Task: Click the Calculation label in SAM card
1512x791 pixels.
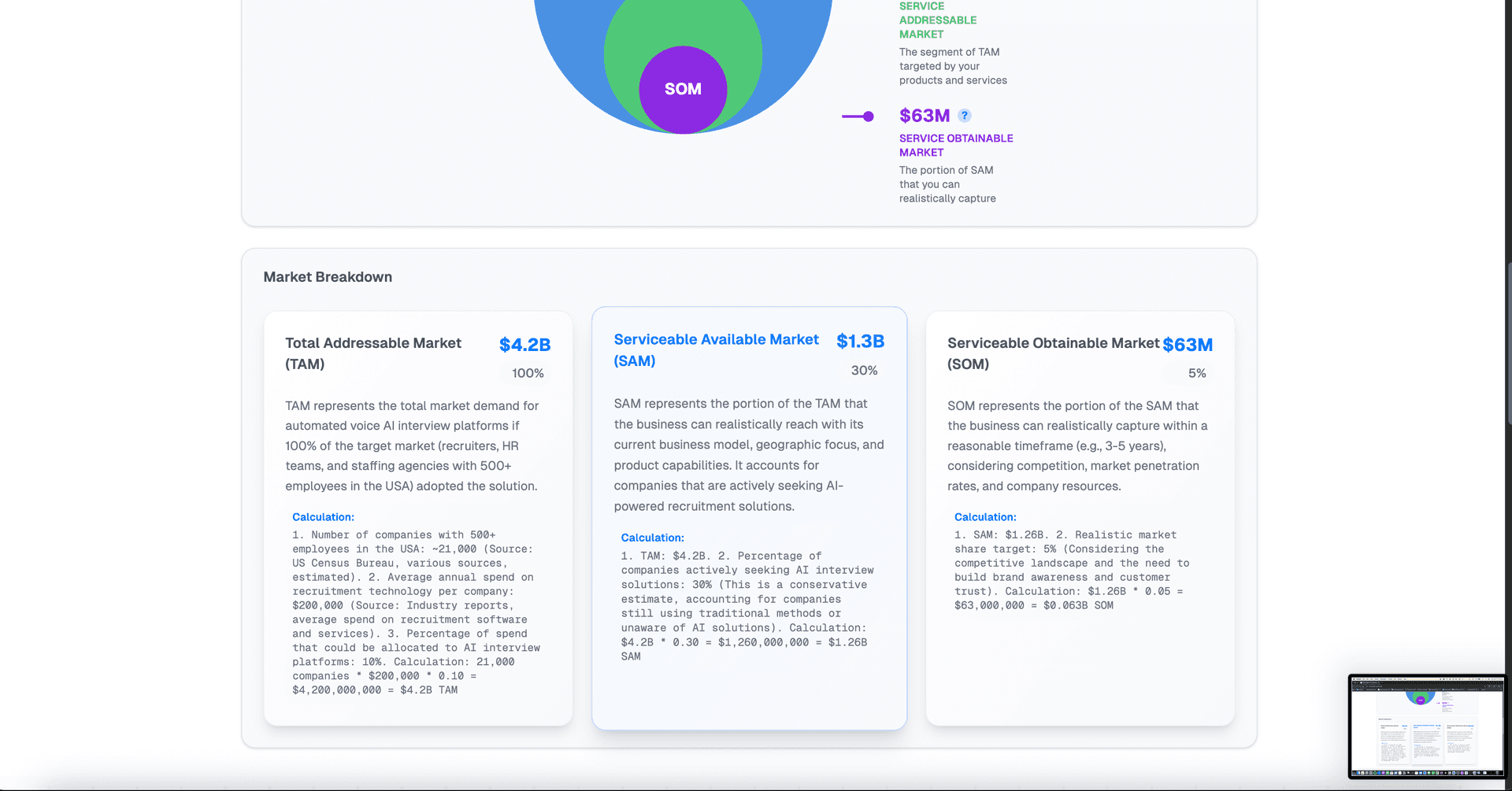Action: [652, 538]
